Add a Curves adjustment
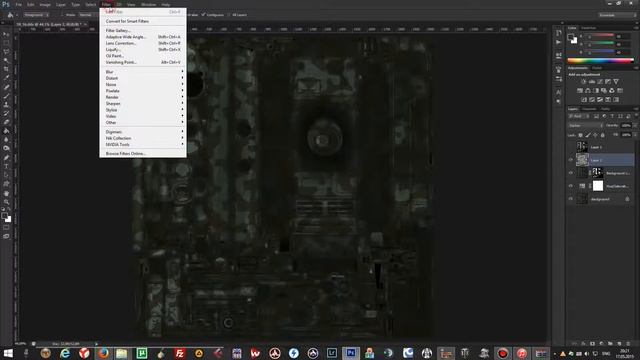 tap(600, 82)
